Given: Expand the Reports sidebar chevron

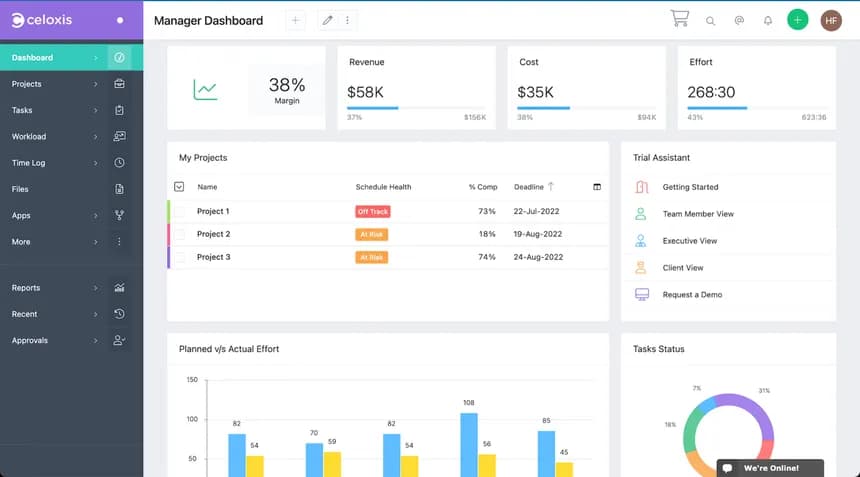Looking at the screenshot, I should tap(96, 288).
